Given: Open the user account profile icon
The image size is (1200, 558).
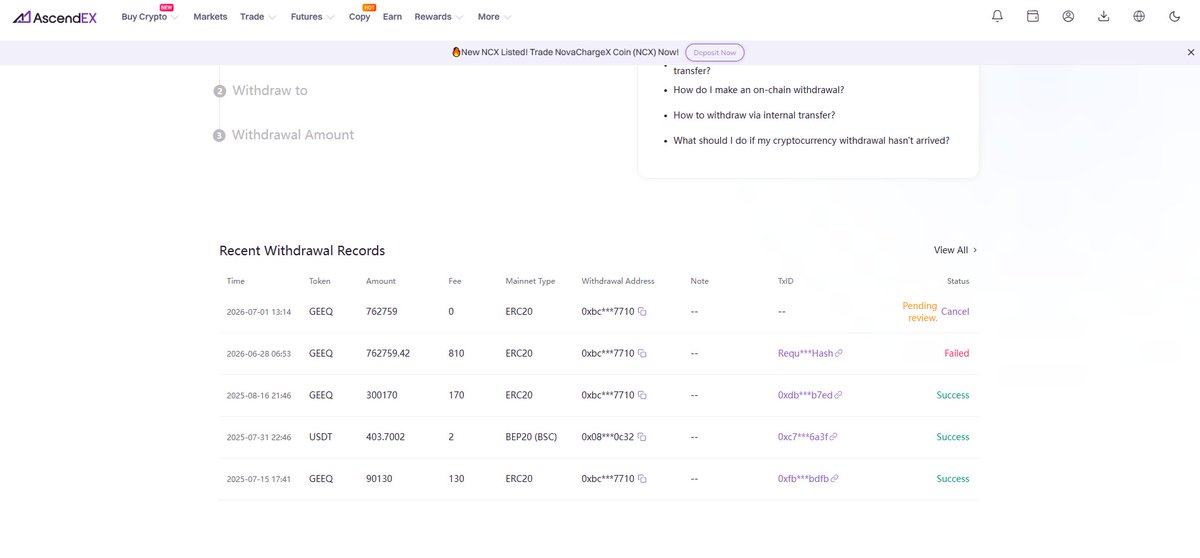Looking at the screenshot, I should [x=1068, y=16].
